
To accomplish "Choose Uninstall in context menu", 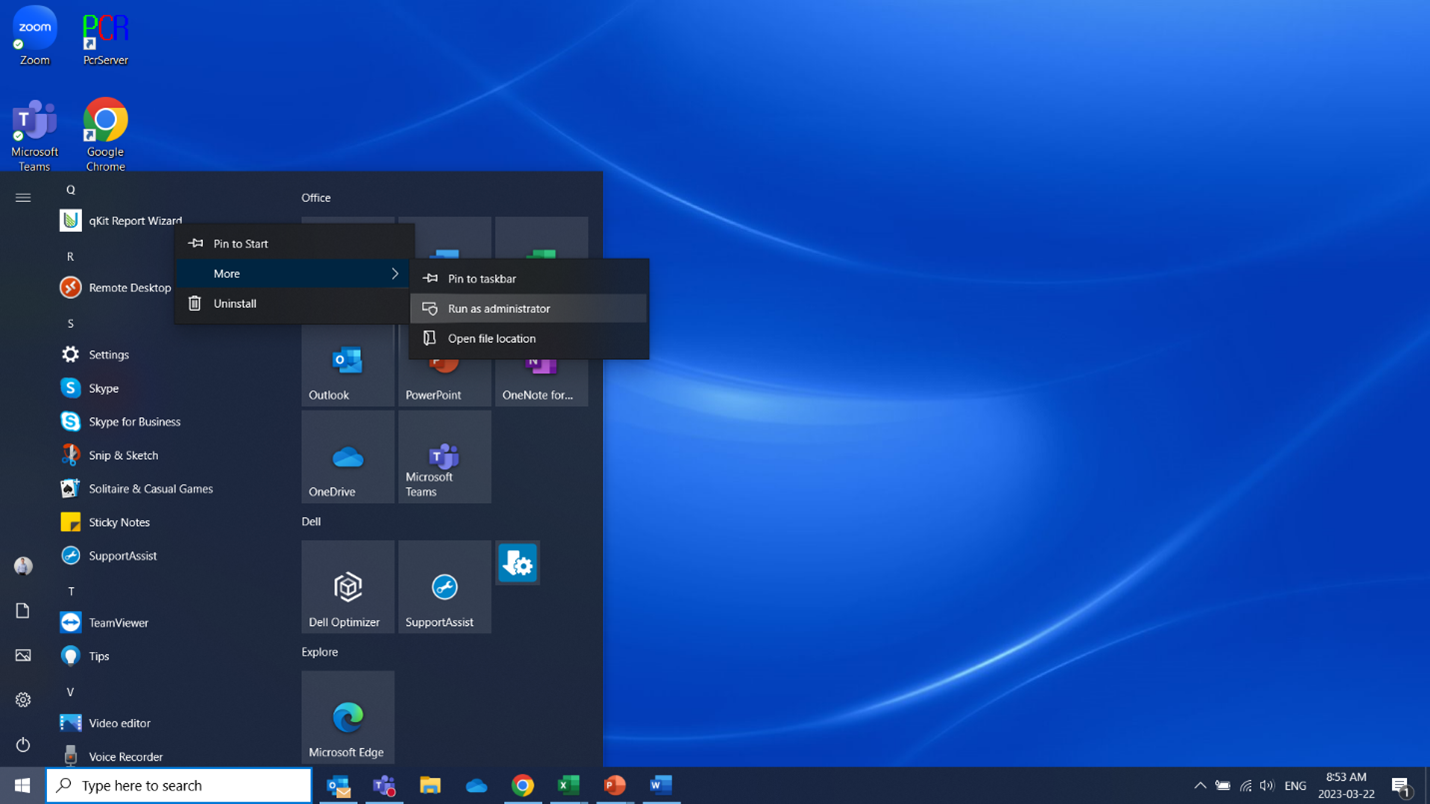I will (294, 303).
